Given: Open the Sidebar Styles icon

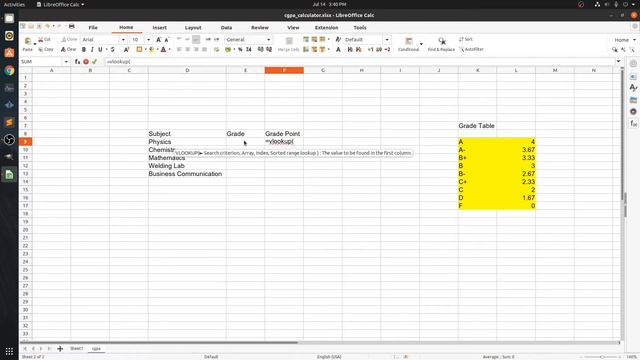Looking at the screenshot, I should click(x=633, y=88).
